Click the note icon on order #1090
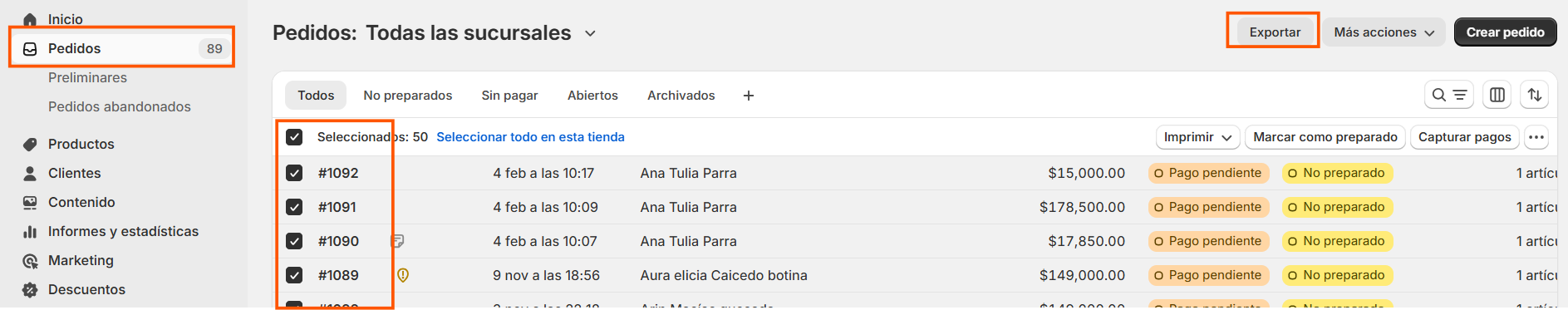 coord(397,241)
